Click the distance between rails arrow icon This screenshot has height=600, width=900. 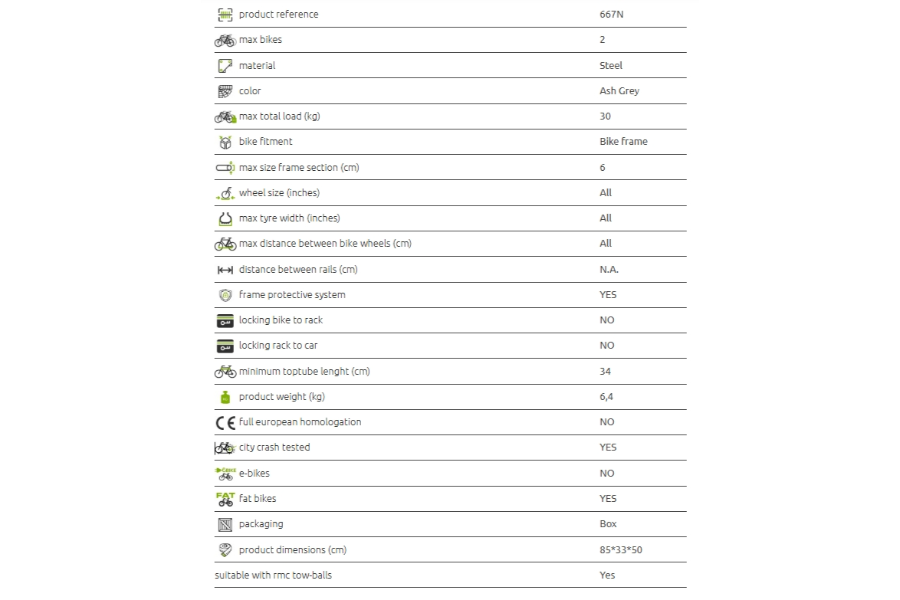tap(225, 270)
